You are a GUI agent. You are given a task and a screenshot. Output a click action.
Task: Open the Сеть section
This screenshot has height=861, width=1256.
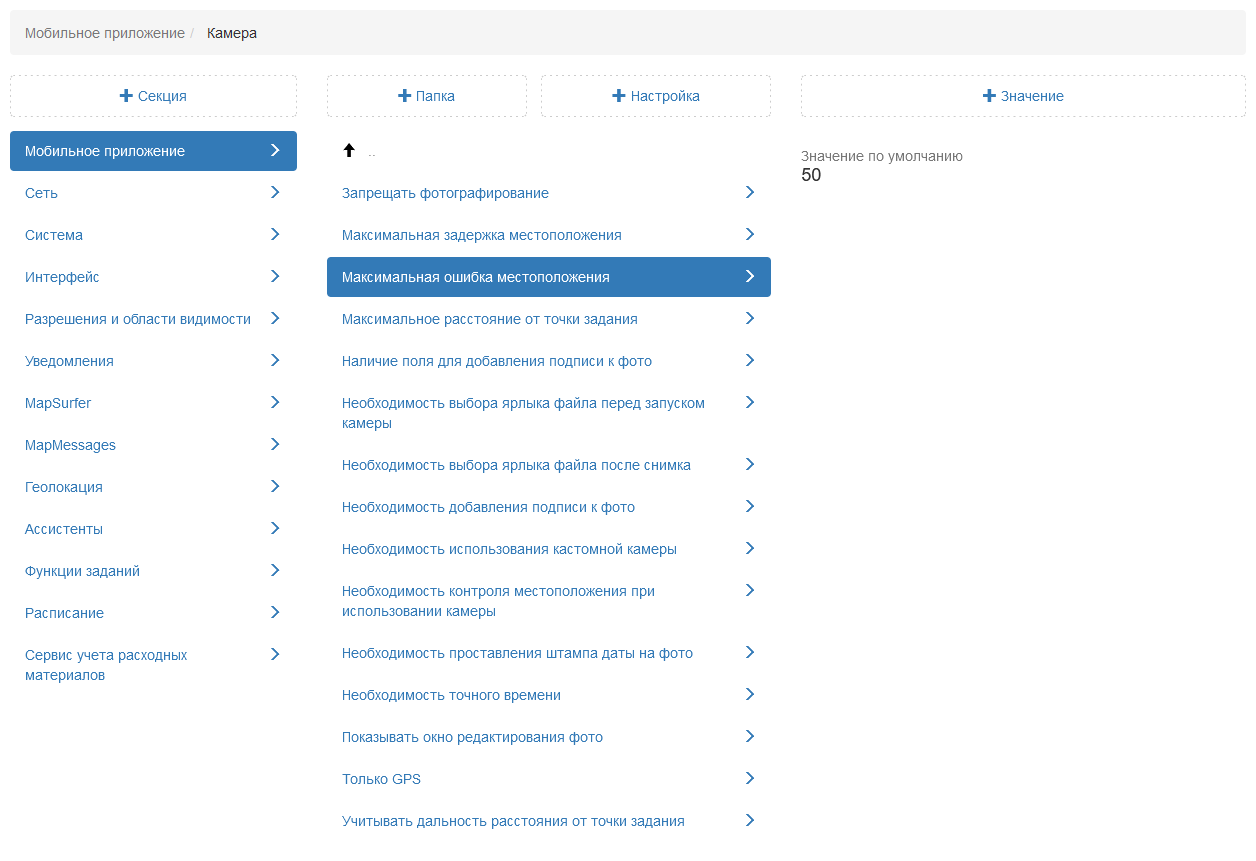coord(153,193)
